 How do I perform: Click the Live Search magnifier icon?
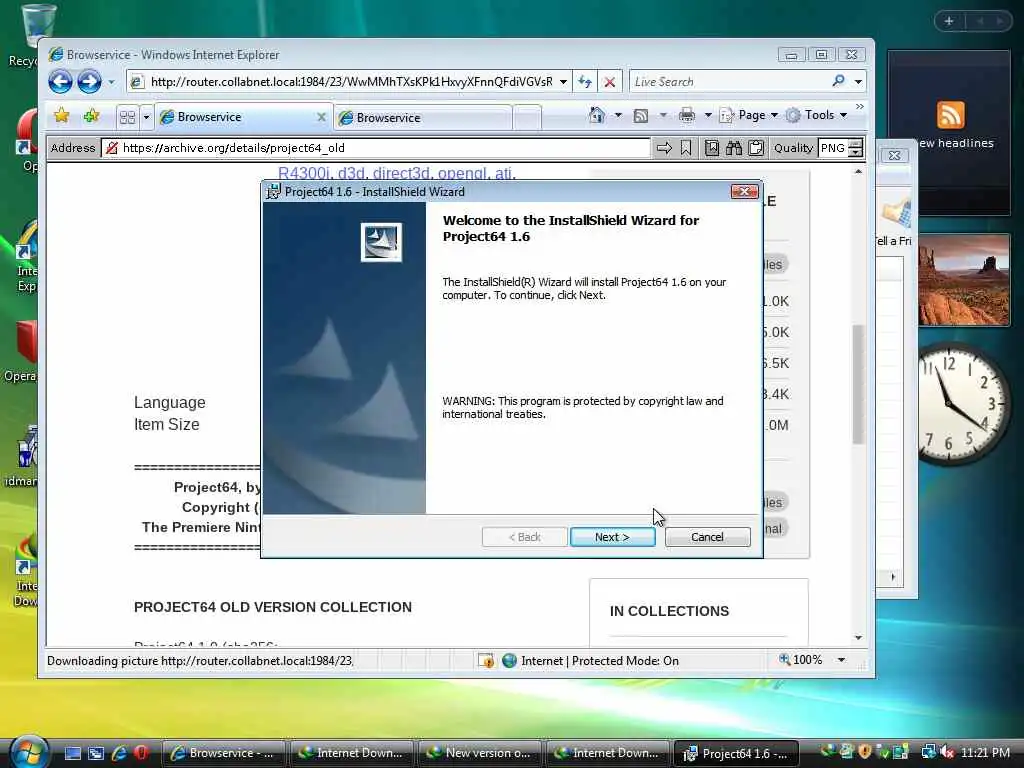(839, 81)
